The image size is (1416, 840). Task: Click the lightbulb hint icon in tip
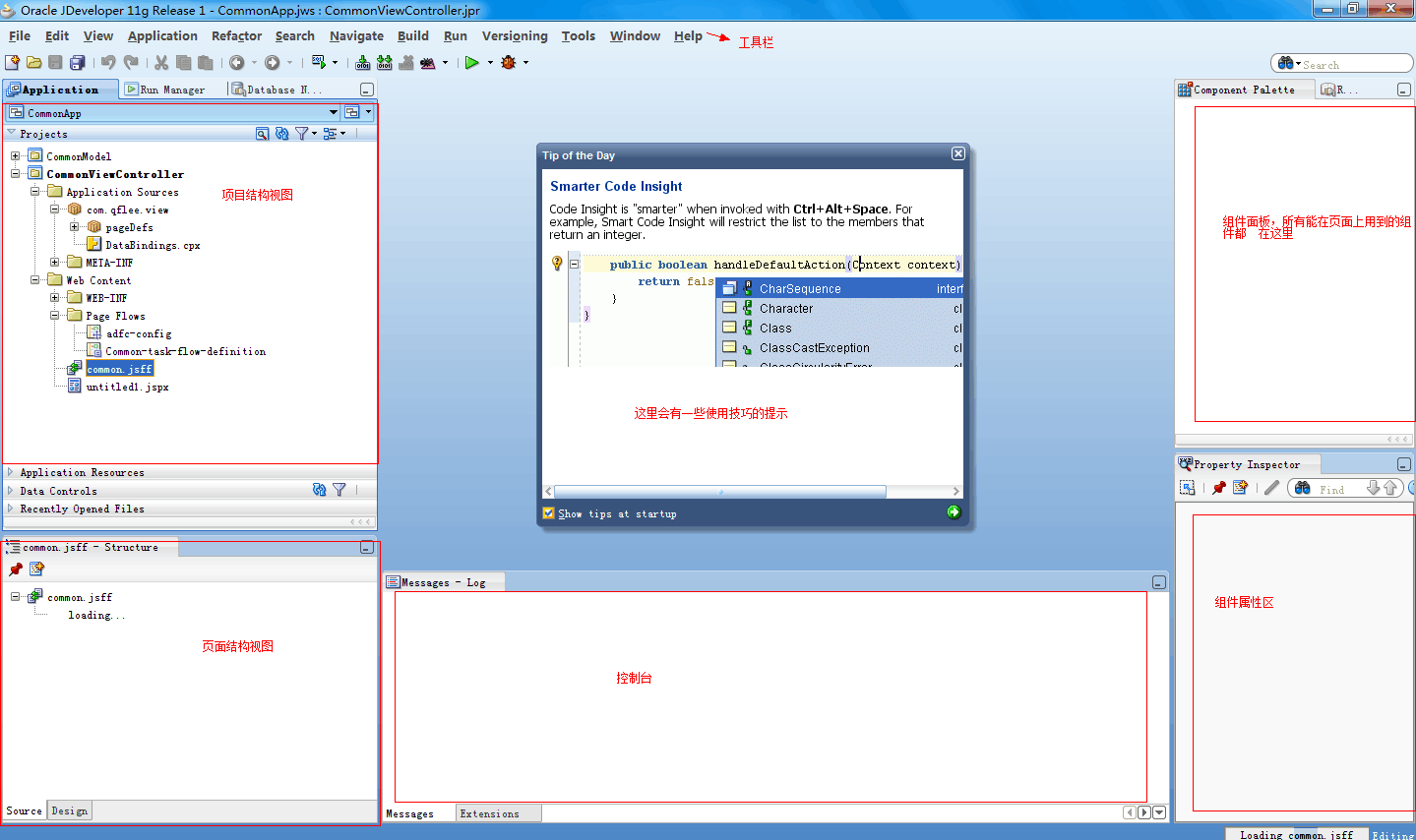coord(557,264)
